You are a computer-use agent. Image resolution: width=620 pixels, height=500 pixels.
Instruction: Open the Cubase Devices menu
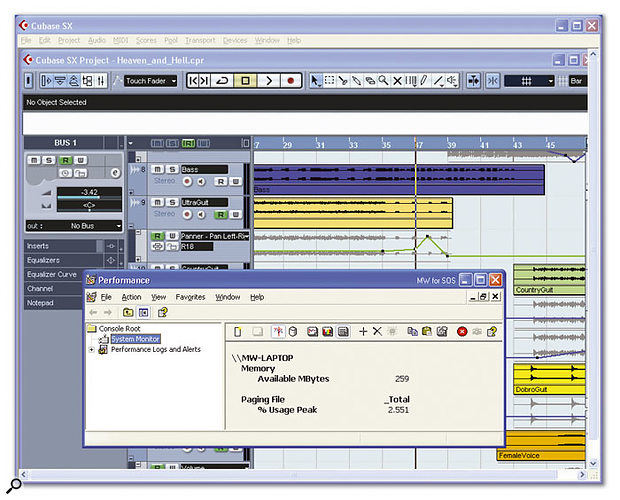tap(235, 40)
